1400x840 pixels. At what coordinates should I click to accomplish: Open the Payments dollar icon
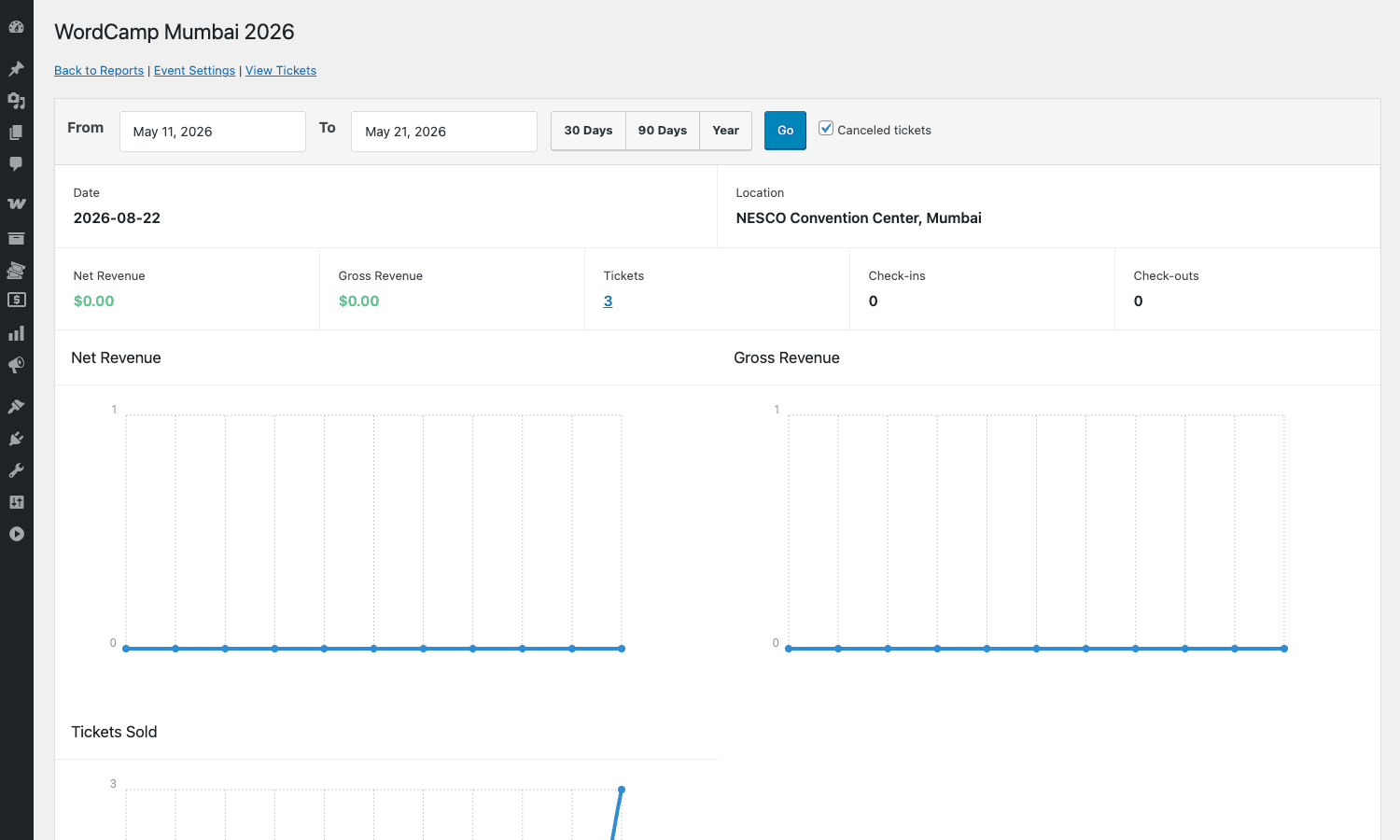(x=16, y=300)
